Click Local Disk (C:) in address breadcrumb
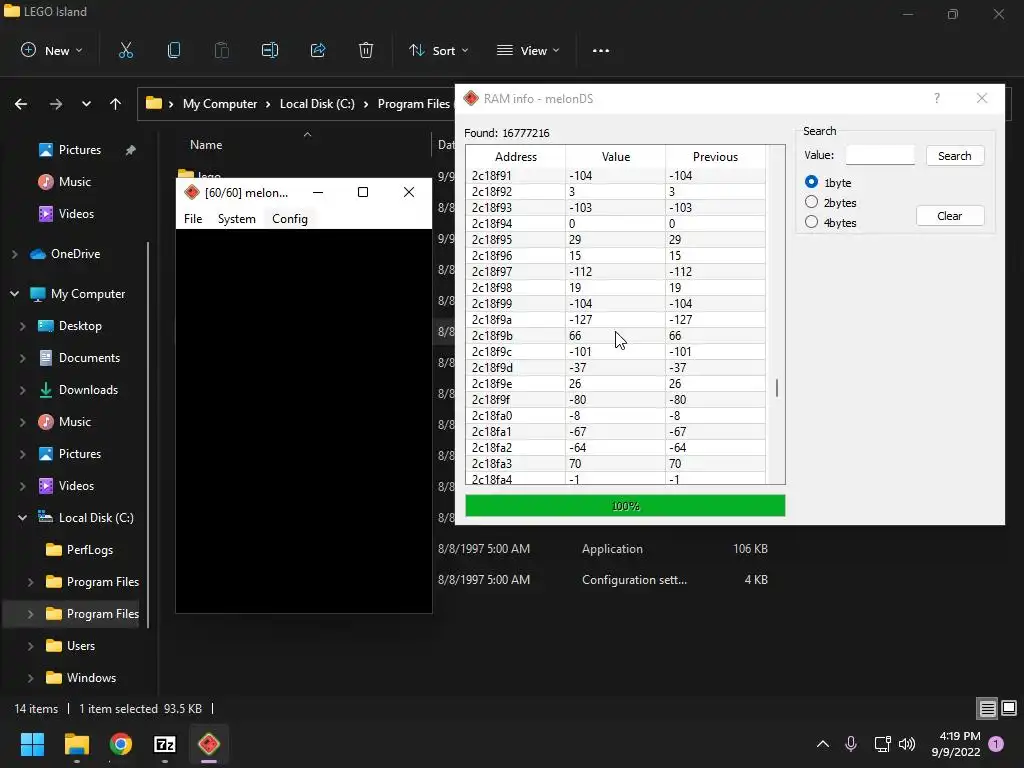1024x768 pixels. [x=317, y=104]
